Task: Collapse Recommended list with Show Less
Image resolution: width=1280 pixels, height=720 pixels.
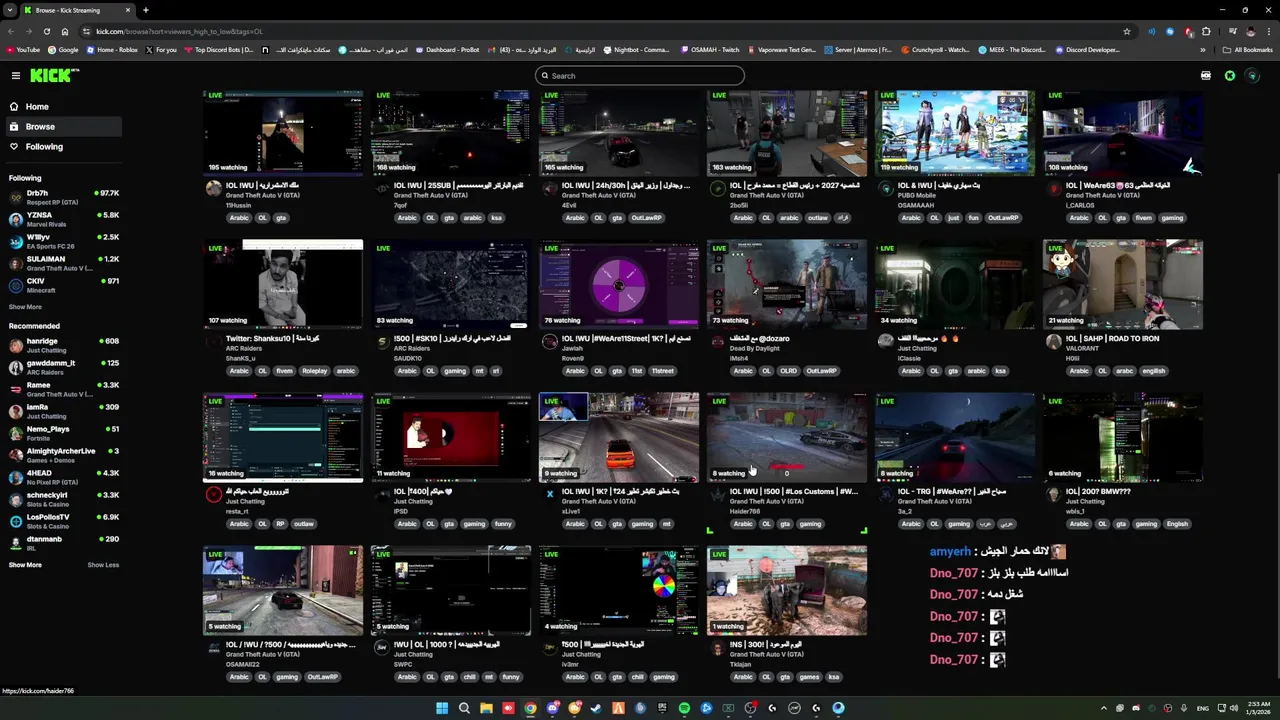Action: 103,565
